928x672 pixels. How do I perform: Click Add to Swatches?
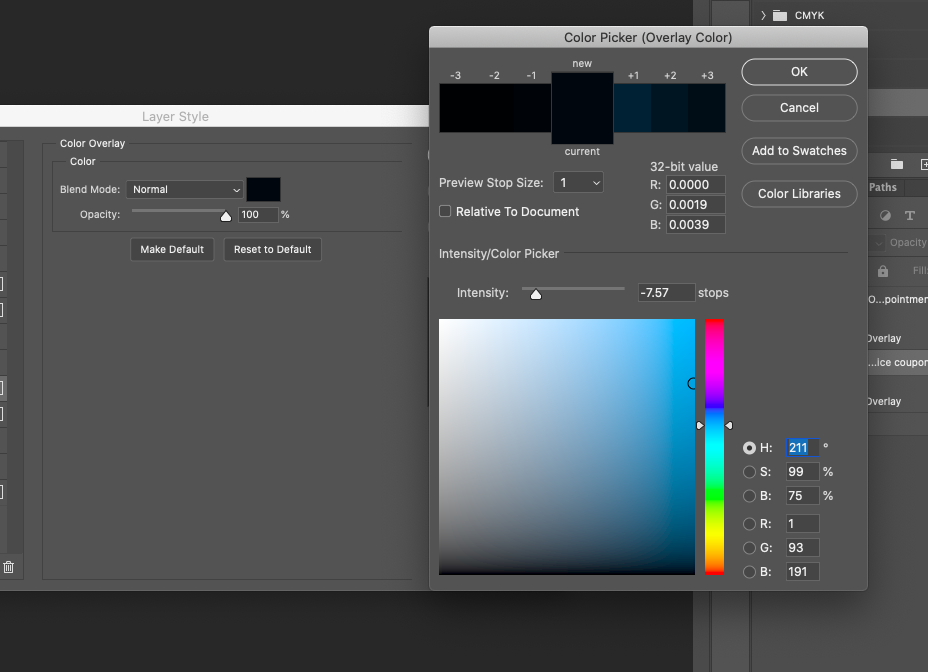tap(798, 151)
